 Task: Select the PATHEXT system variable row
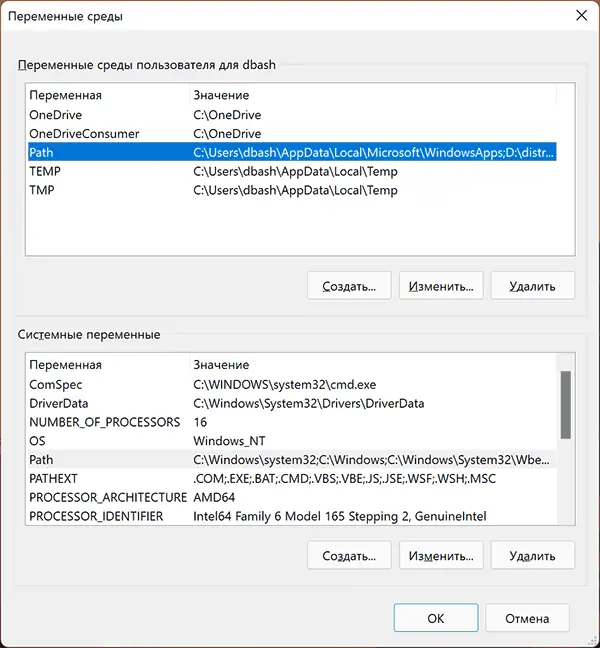click(53, 479)
